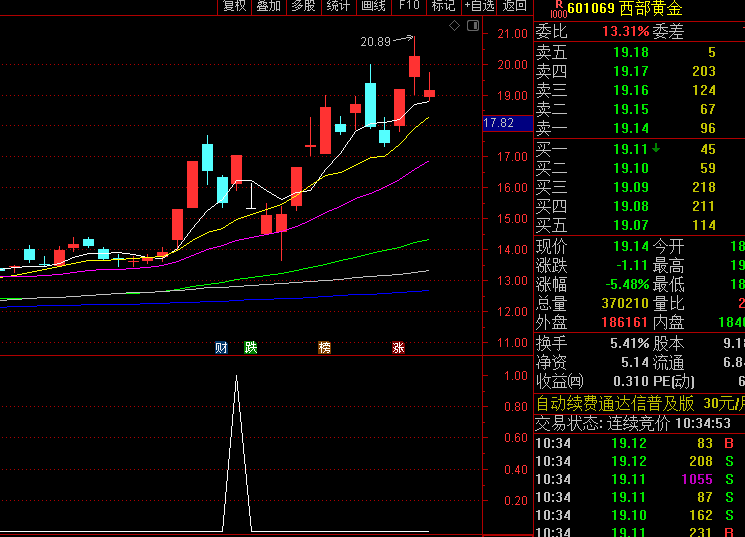The image size is (745, 537).
Task: Click the tick row with volume 208
Action: coord(640,461)
